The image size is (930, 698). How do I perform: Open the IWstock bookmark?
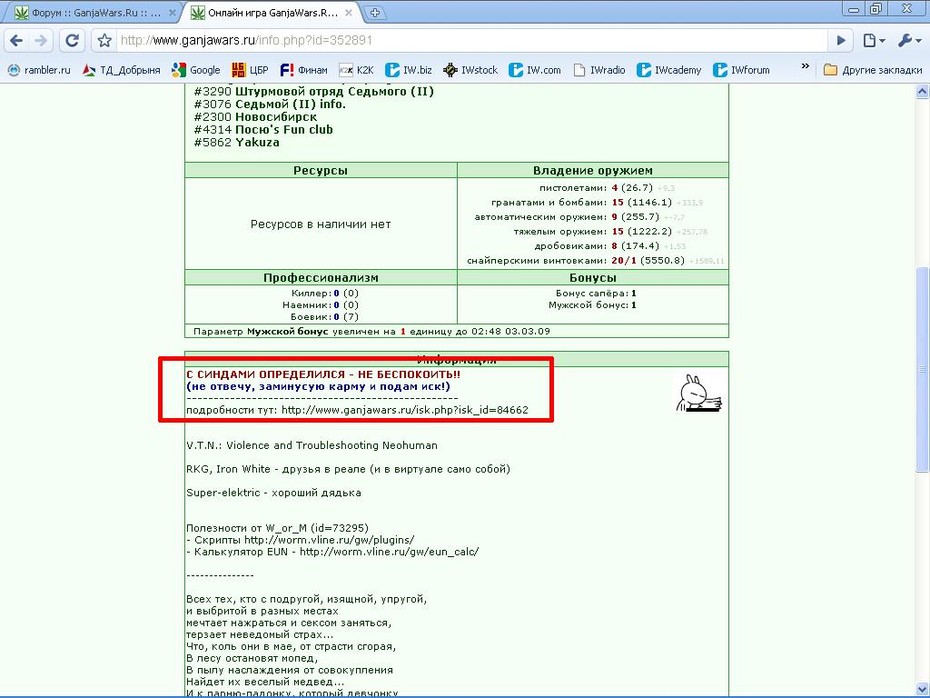point(470,70)
